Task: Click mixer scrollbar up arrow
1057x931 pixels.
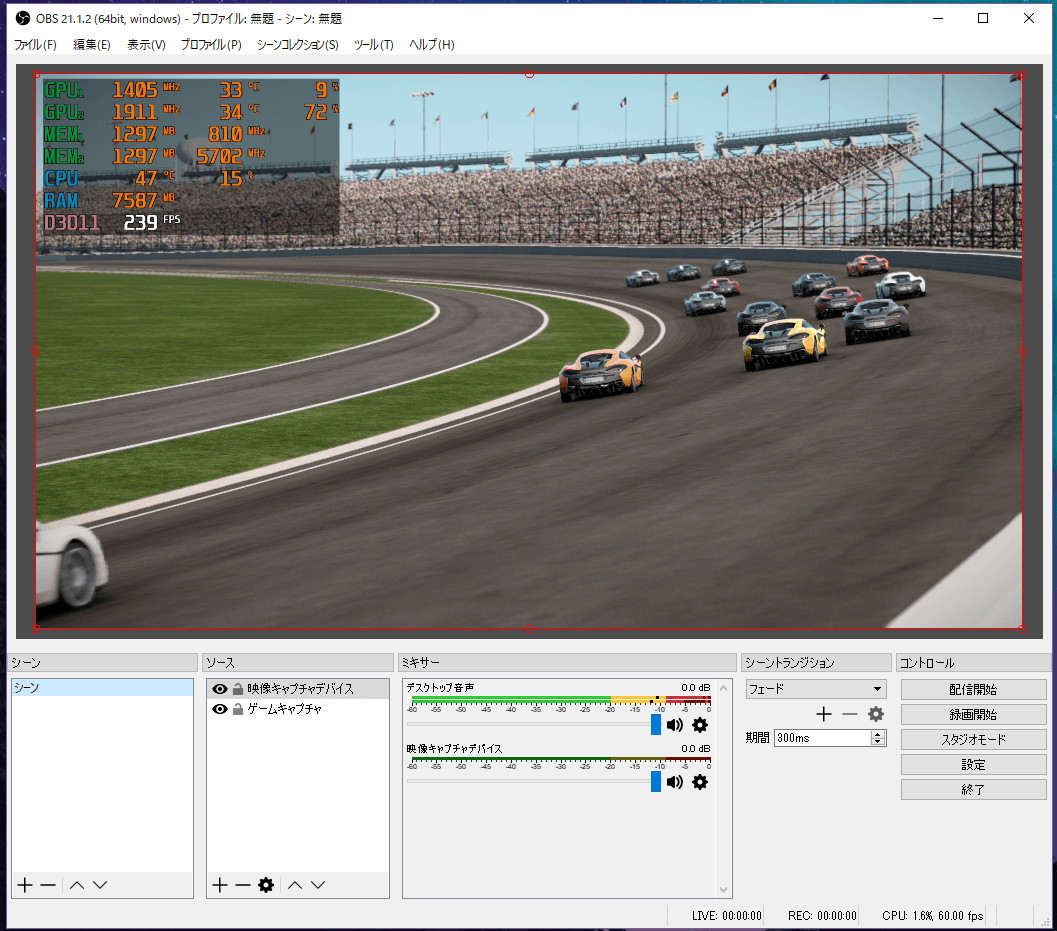Action: (723, 688)
